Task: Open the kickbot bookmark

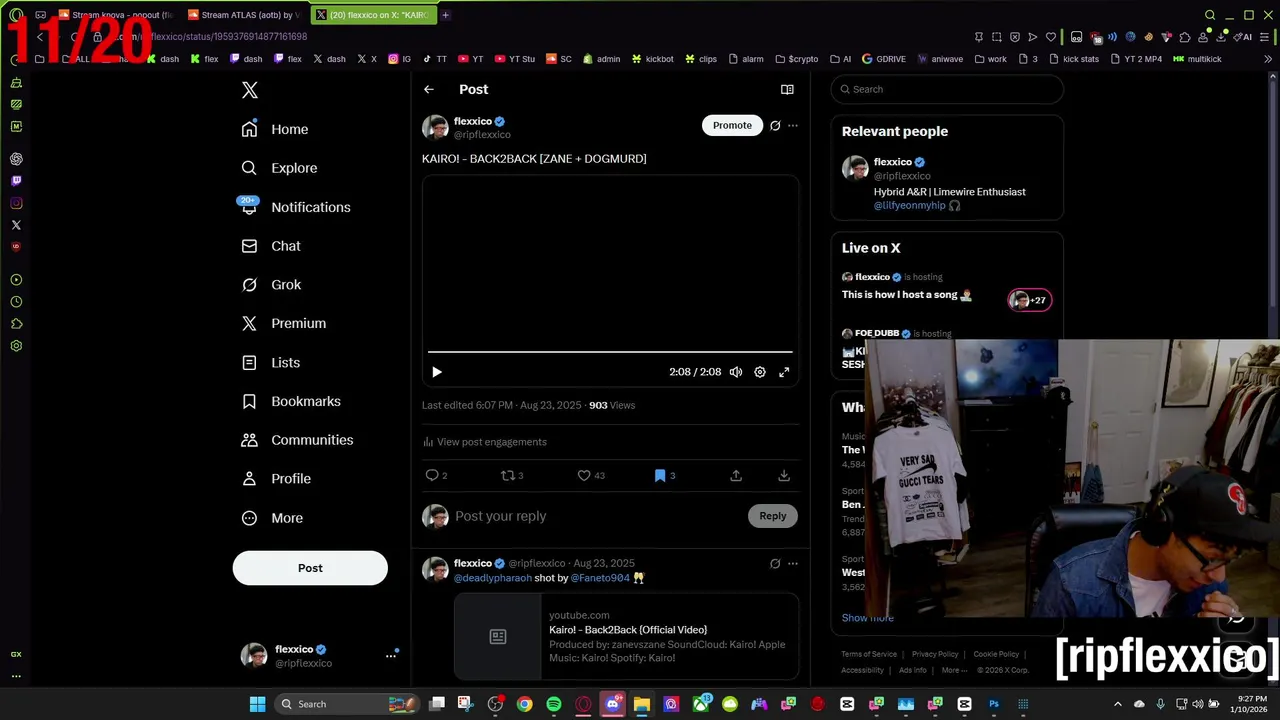Action: pyautogui.click(x=652, y=59)
